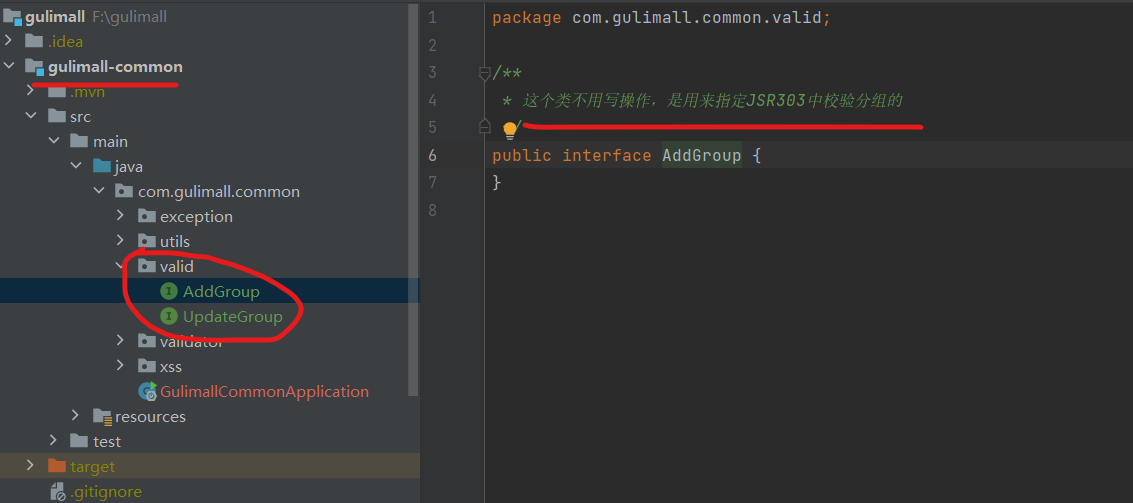Select the target folder label

click(x=92, y=467)
